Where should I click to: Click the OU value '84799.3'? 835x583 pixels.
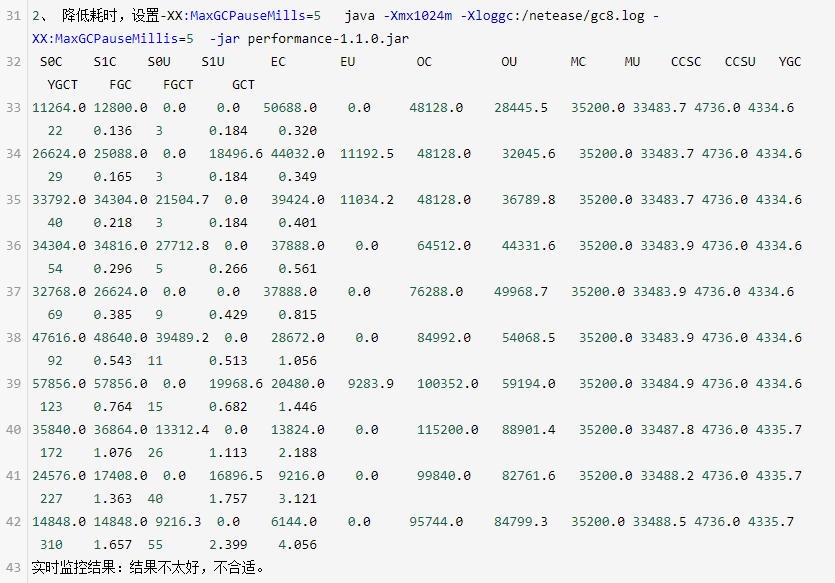[x=520, y=522]
